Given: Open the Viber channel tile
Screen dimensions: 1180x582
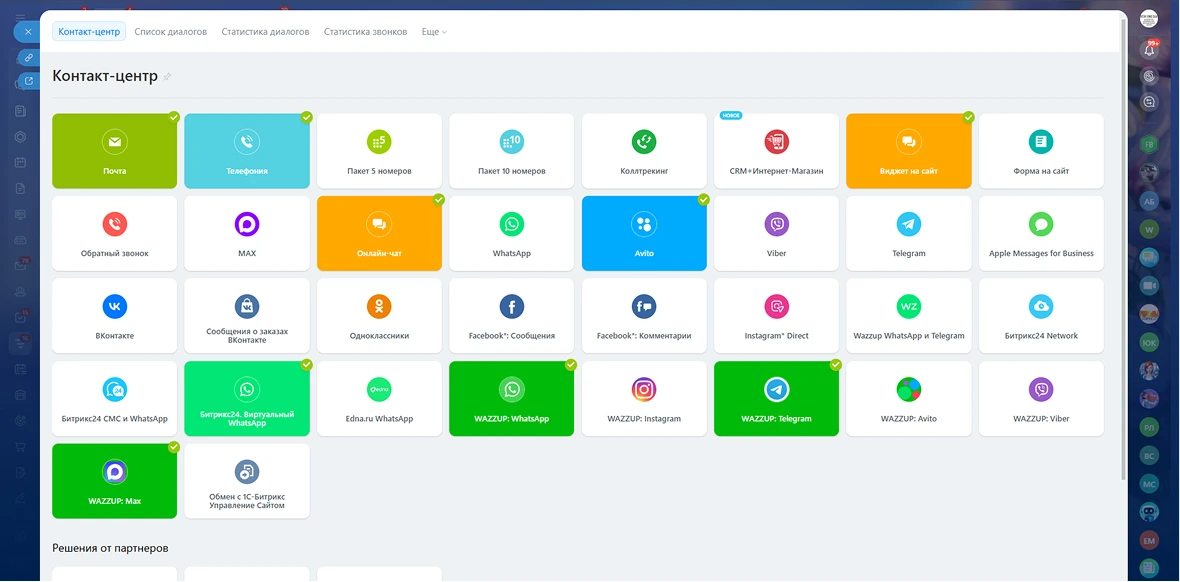Looking at the screenshot, I should (776, 233).
